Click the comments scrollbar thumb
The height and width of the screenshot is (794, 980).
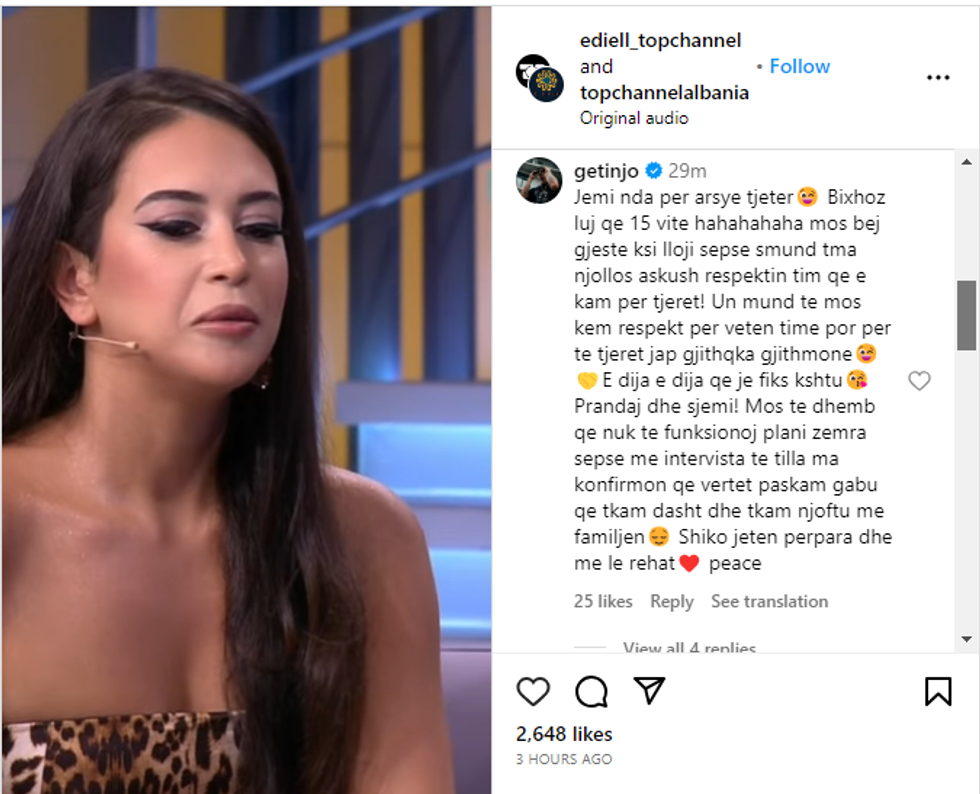coord(966,315)
